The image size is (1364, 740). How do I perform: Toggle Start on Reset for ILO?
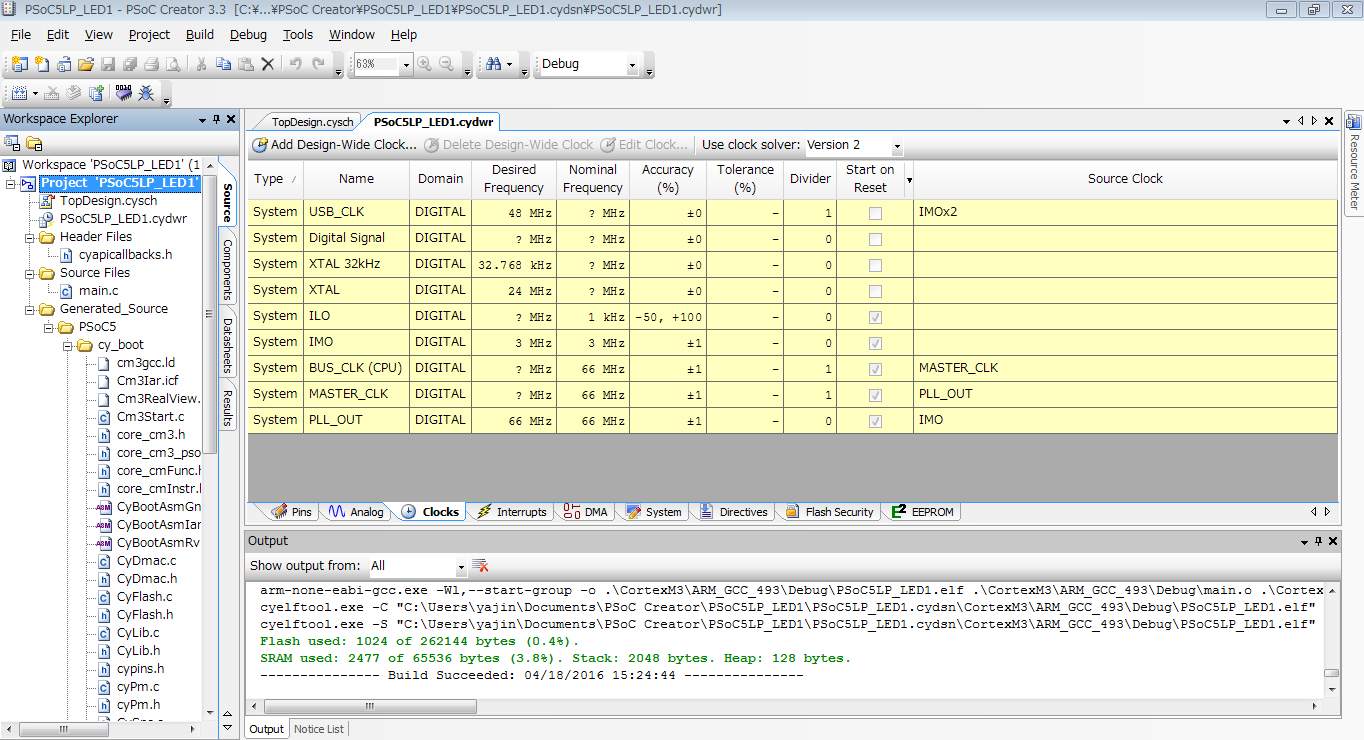pyautogui.click(x=876, y=317)
